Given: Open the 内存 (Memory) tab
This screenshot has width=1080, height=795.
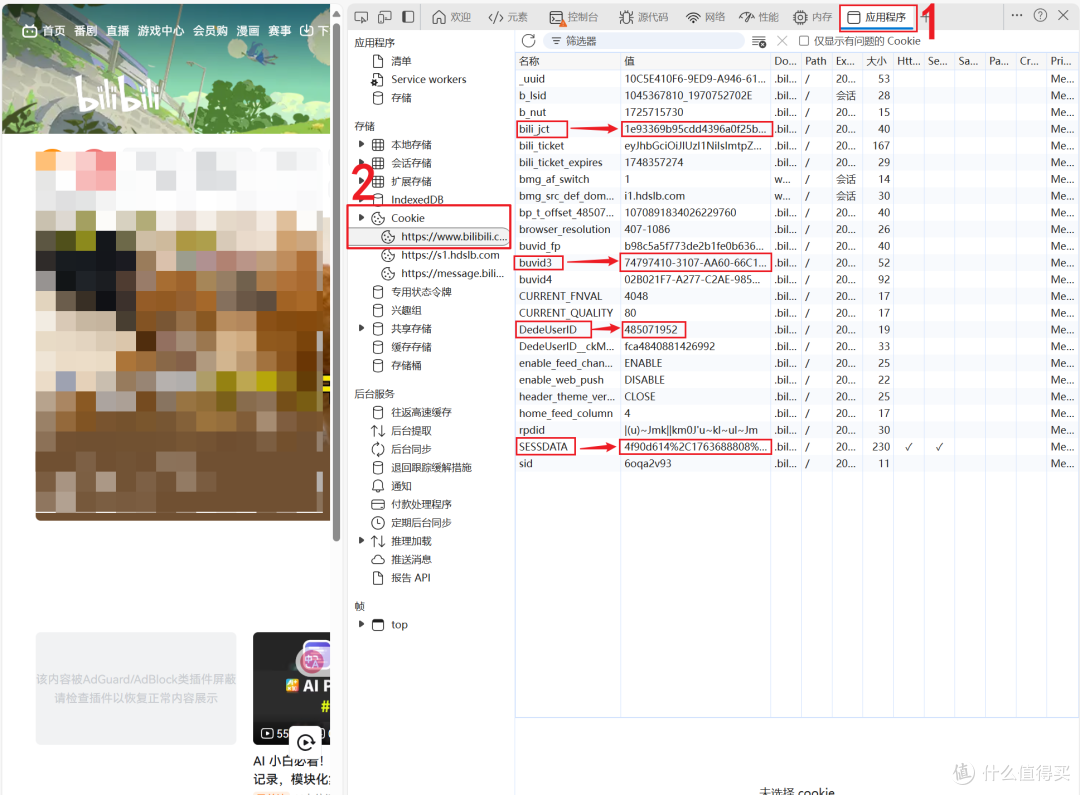Looking at the screenshot, I should 812,17.
